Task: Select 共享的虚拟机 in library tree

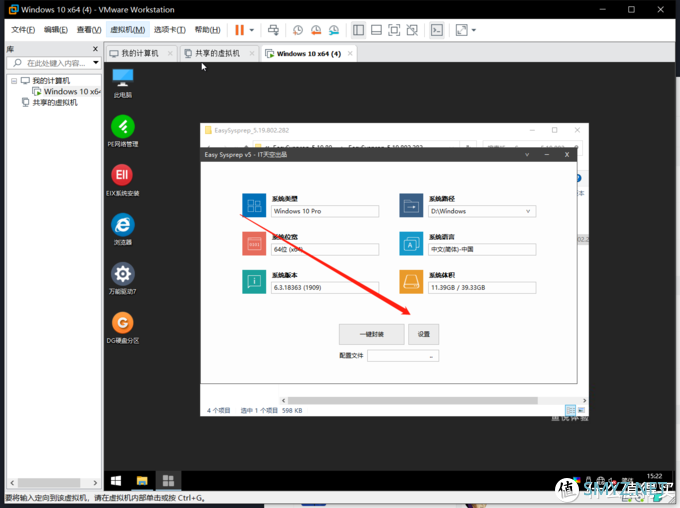Action: [55, 102]
